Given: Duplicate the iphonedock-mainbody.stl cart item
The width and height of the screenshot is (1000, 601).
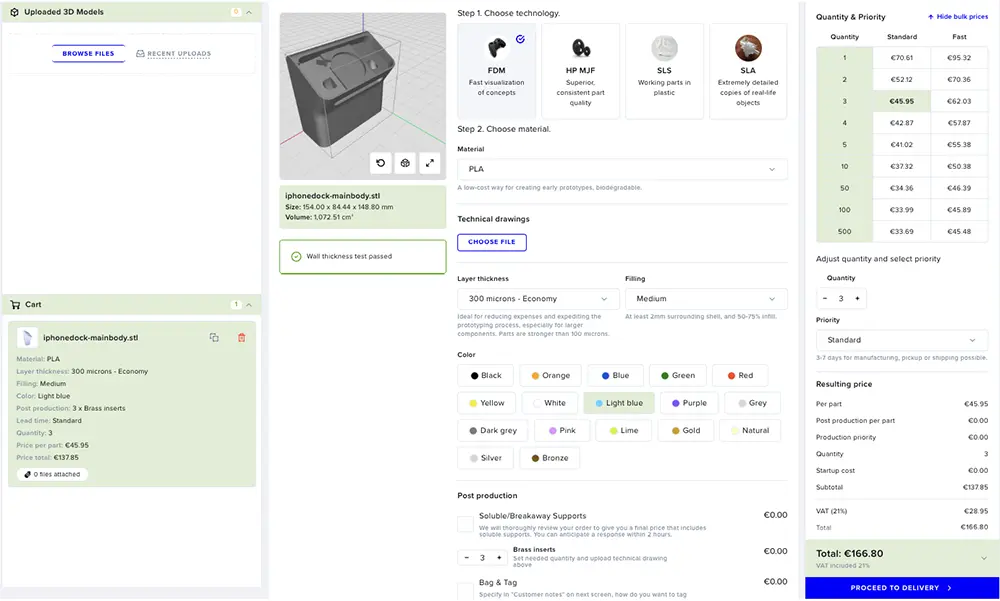Looking at the screenshot, I should click(x=214, y=338).
